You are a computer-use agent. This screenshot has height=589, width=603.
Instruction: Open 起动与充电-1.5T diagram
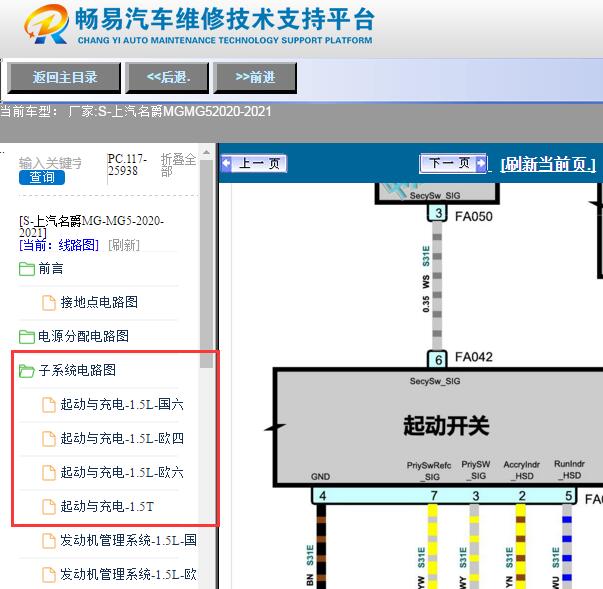(x=107, y=506)
